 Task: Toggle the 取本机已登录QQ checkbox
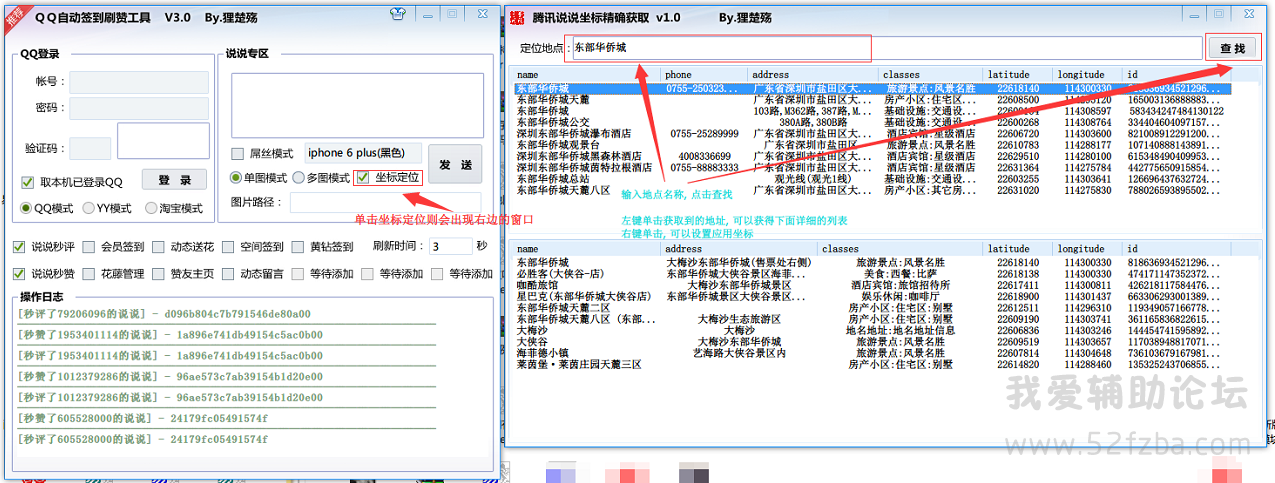click(28, 182)
